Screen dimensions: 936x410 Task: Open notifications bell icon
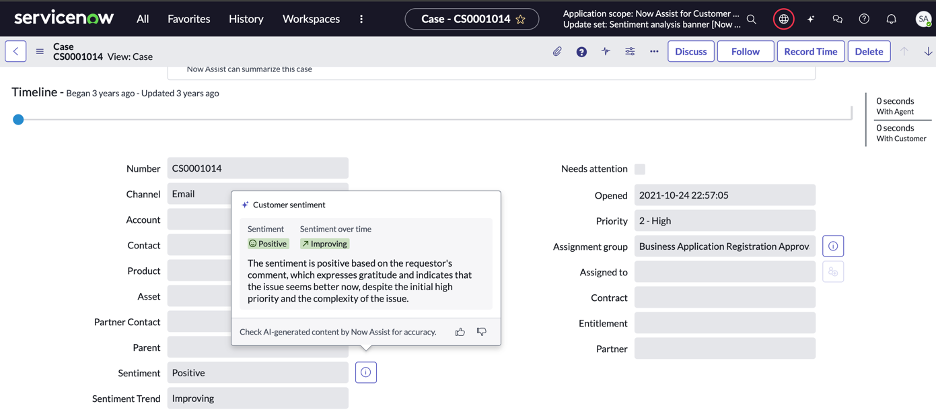pos(891,19)
